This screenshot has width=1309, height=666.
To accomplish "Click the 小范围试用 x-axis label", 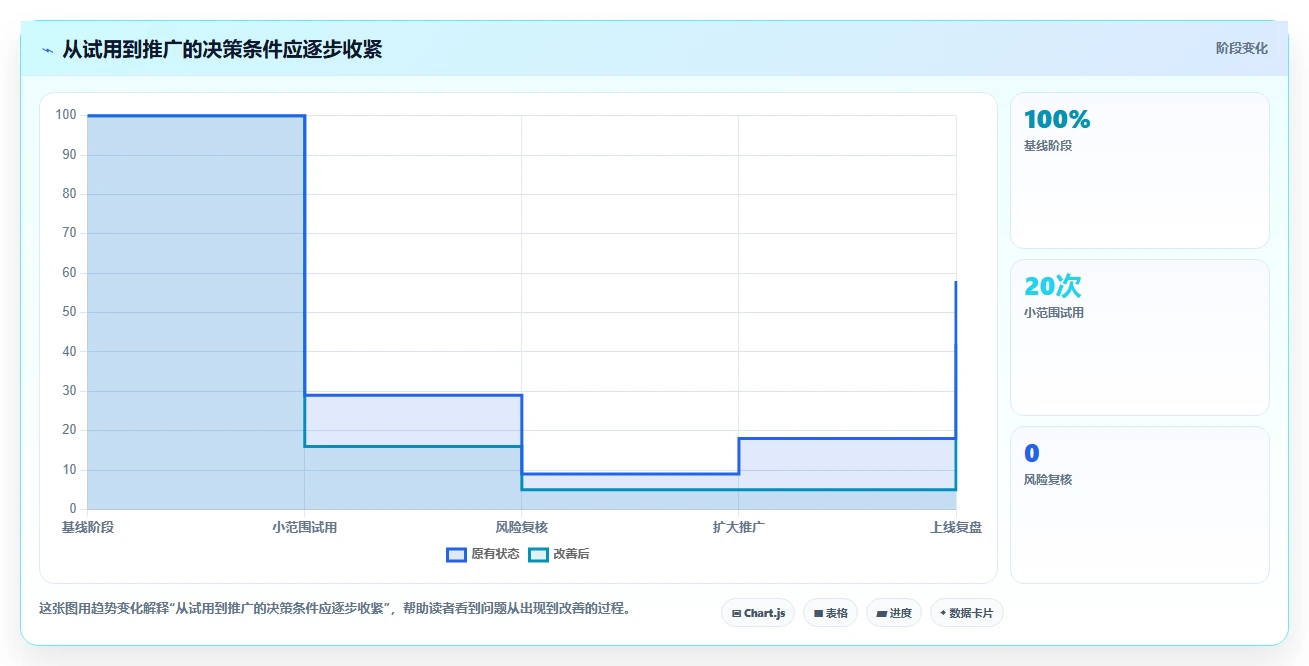I will pos(304,527).
